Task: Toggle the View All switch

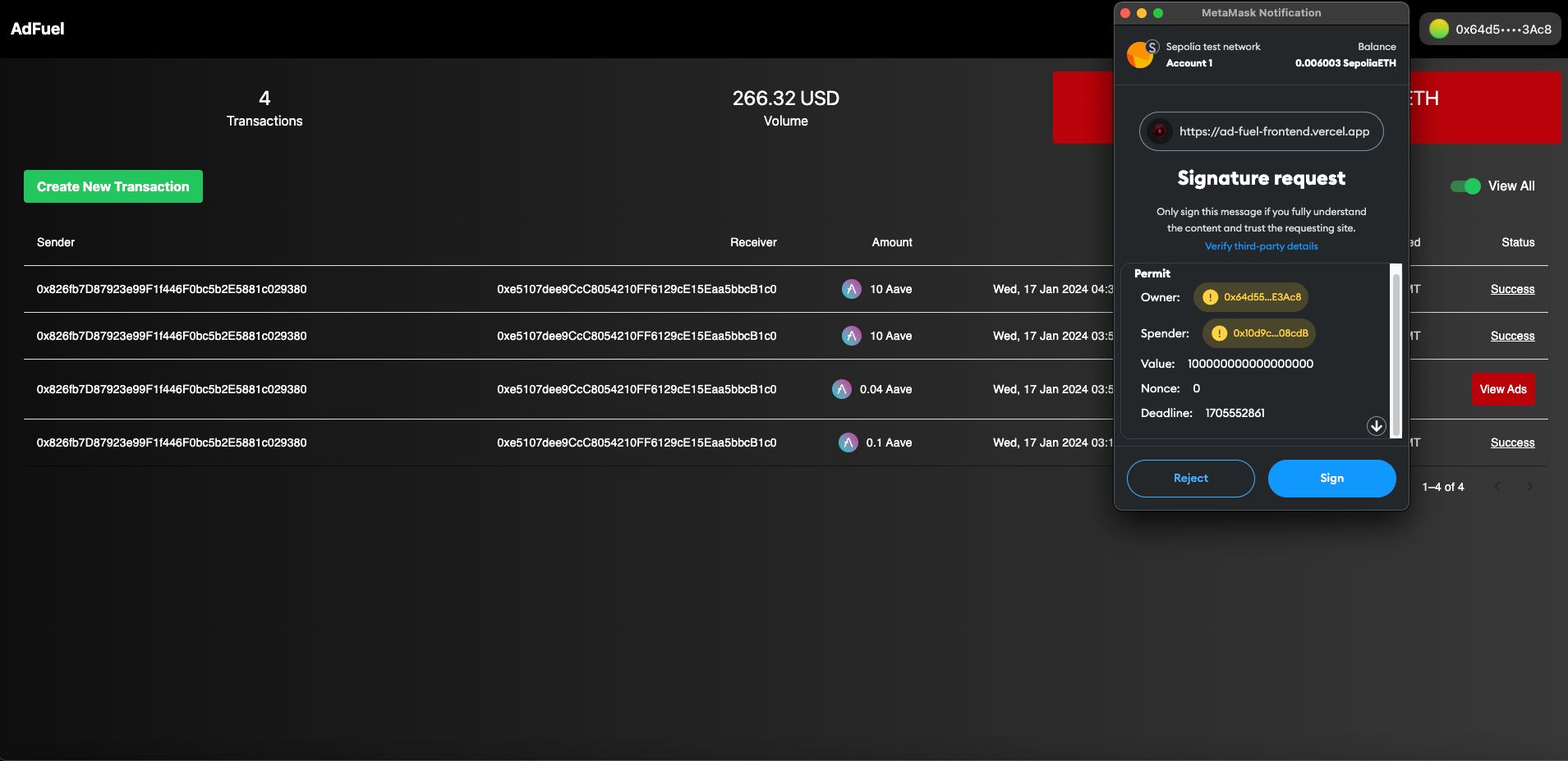Action: 1465,186
